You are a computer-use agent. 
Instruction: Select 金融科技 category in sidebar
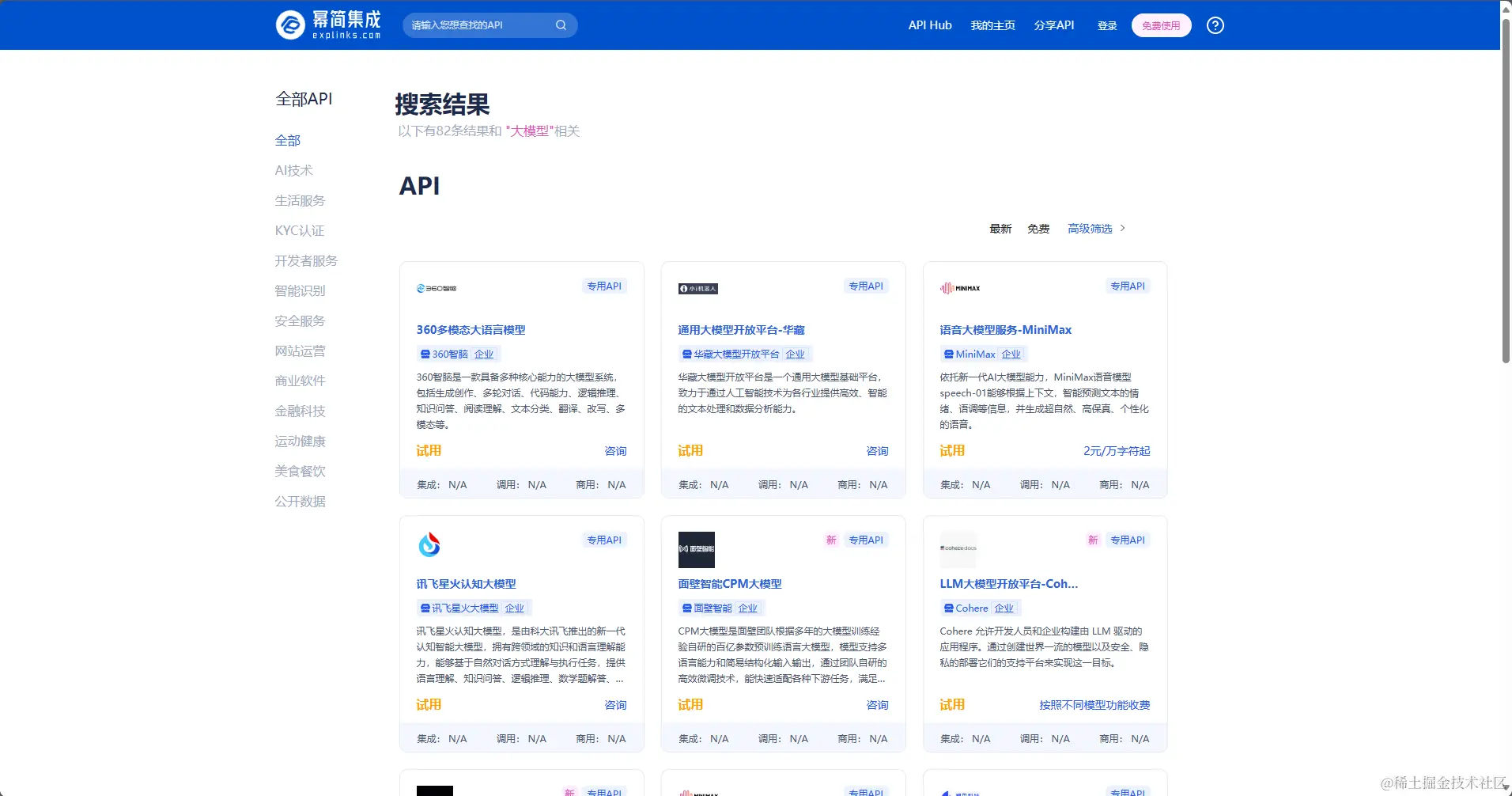pos(300,411)
